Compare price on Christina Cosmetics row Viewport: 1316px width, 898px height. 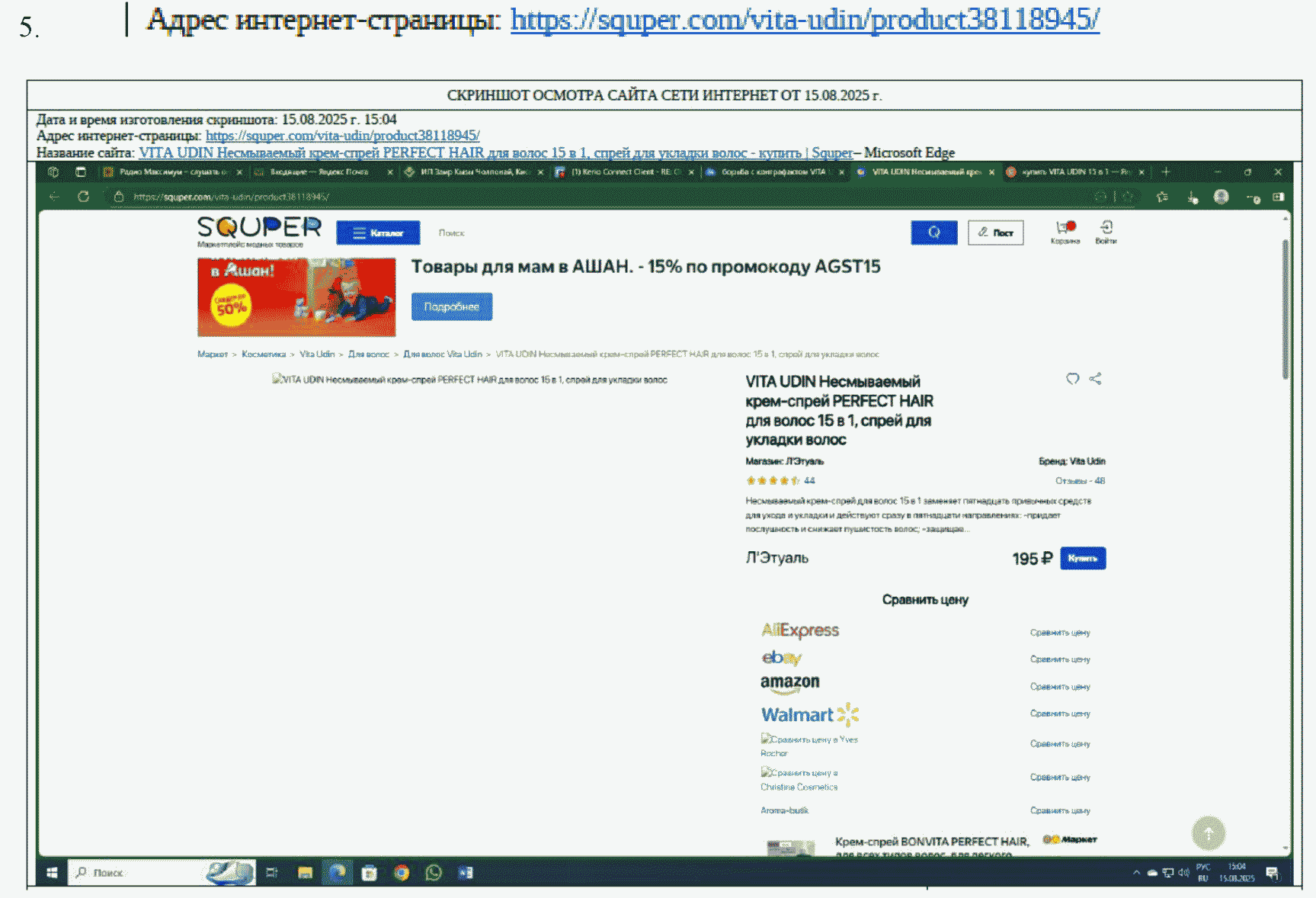[1060, 778]
